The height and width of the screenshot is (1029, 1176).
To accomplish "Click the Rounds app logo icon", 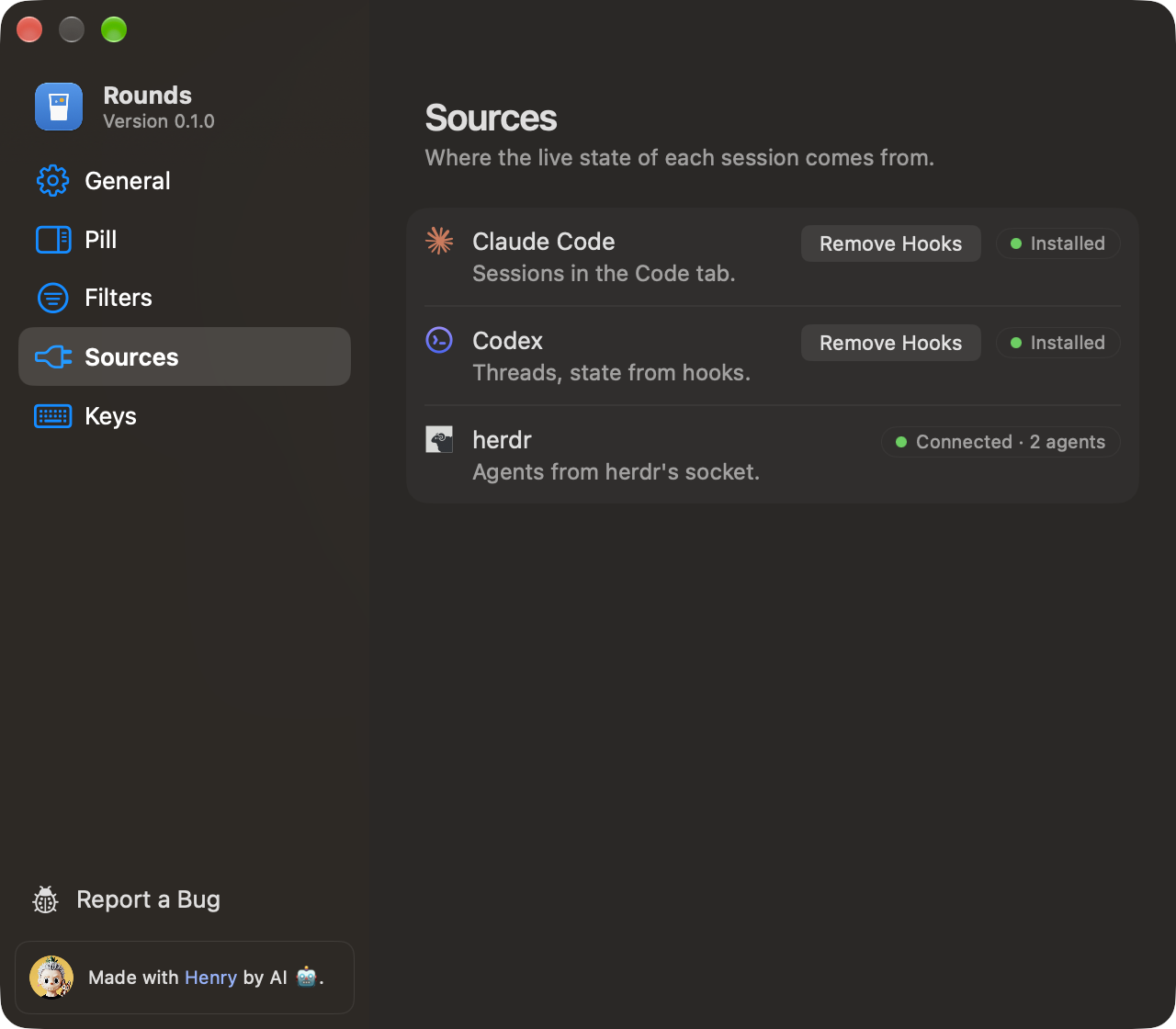I will click(x=59, y=107).
